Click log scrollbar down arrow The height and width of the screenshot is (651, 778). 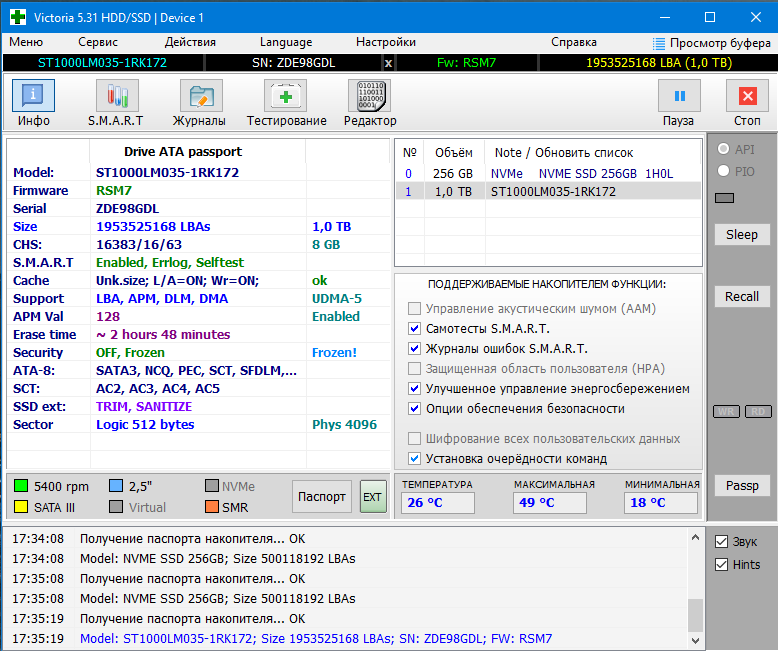tap(695, 640)
